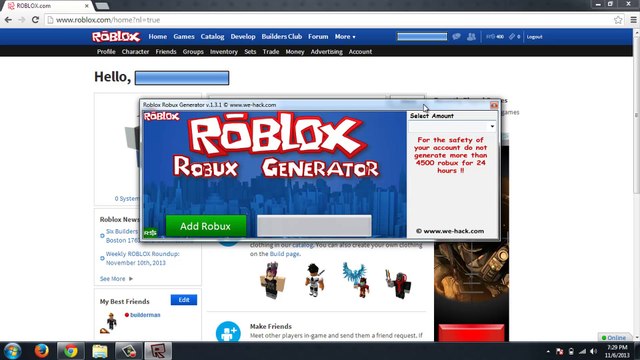Click the taskbar clock showing 7:29 PM

(x=617, y=351)
